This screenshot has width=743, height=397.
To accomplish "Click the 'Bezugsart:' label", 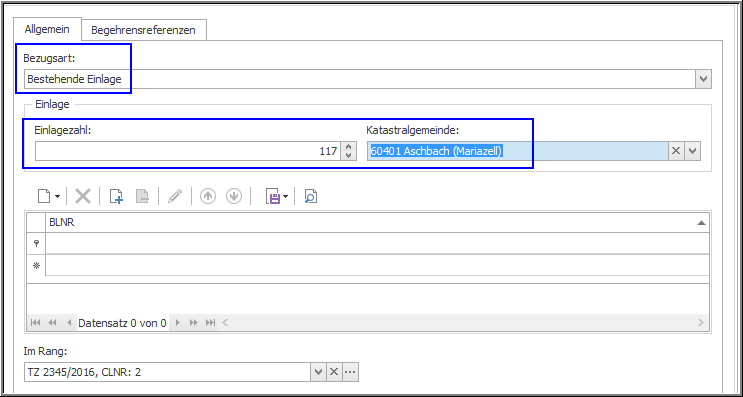I will [x=49, y=59].
